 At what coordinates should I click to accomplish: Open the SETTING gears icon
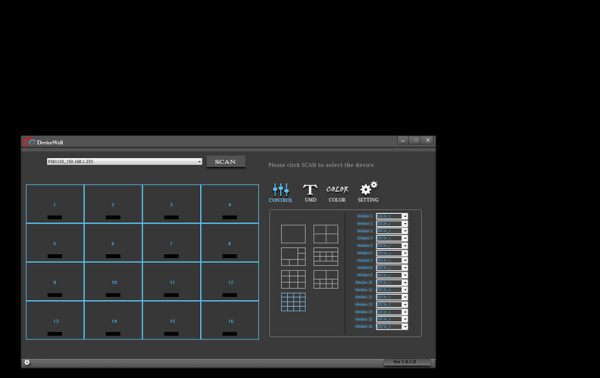(368, 192)
